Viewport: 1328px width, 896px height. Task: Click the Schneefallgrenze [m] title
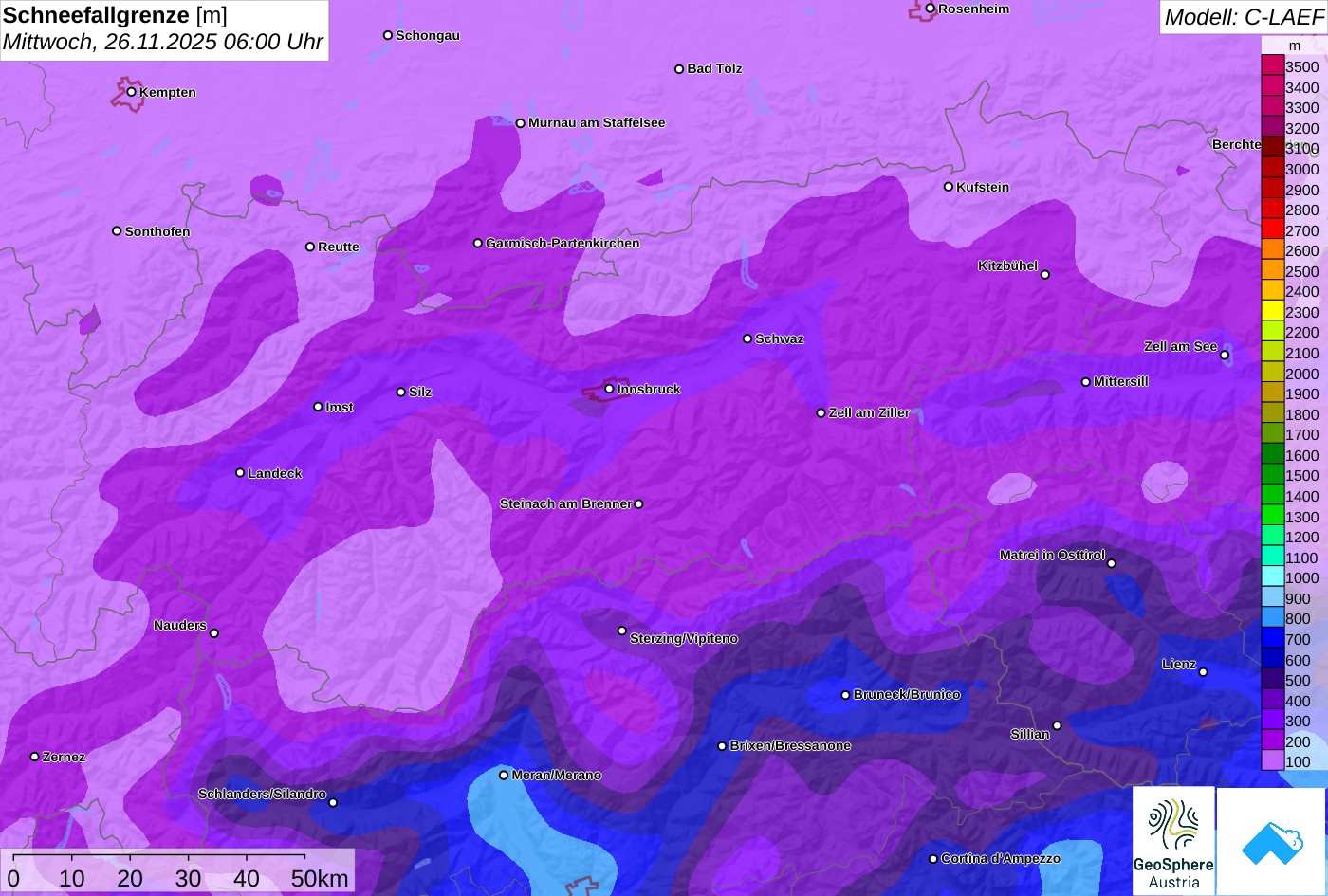[x=116, y=15]
